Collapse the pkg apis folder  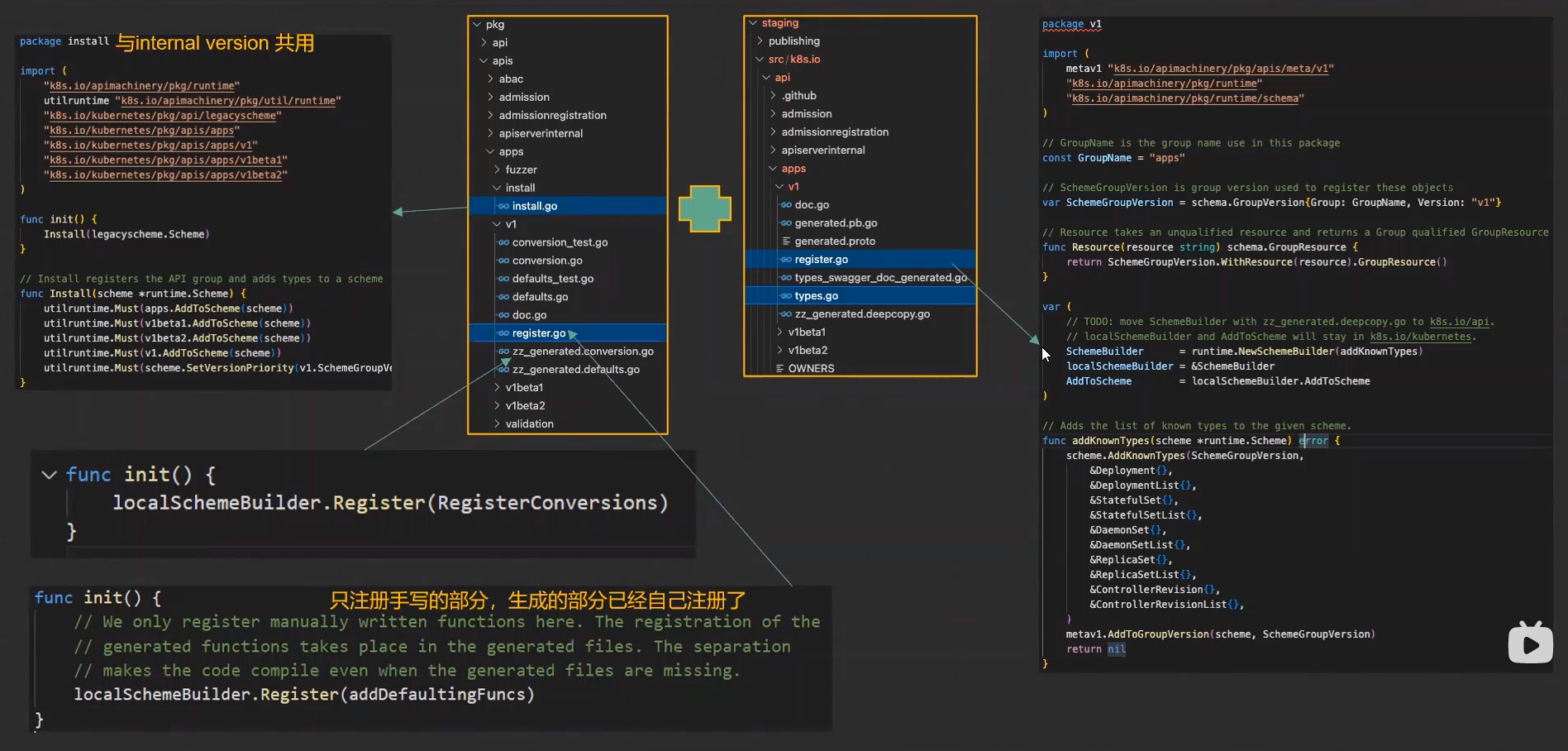click(x=484, y=61)
